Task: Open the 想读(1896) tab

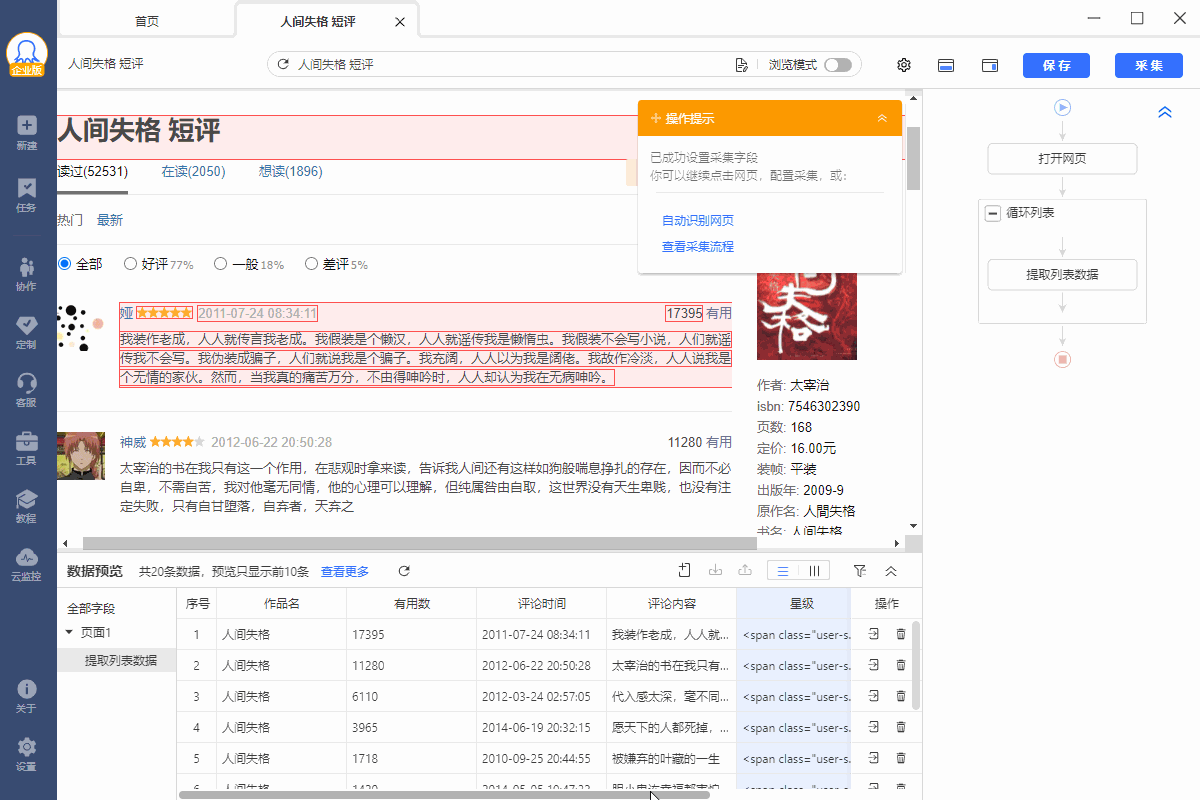Action: point(290,171)
